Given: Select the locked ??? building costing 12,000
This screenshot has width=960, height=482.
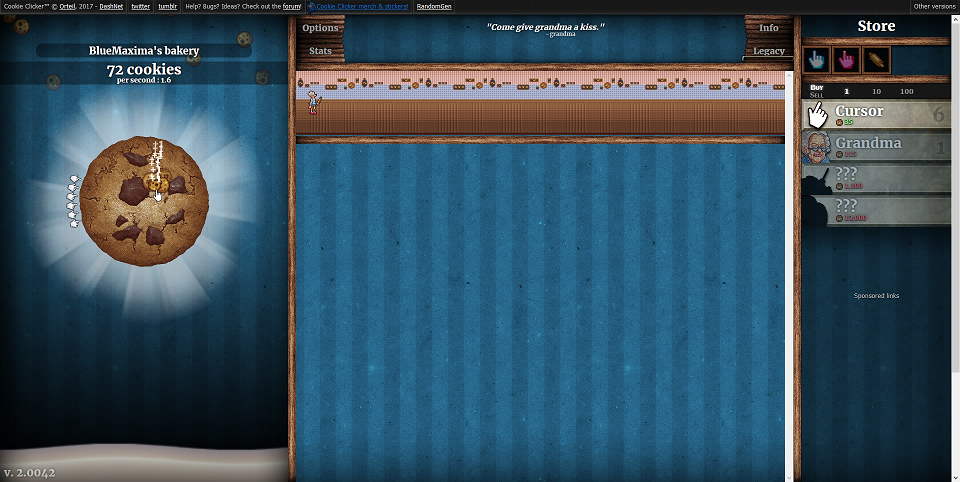Looking at the screenshot, I should (x=877, y=210).
